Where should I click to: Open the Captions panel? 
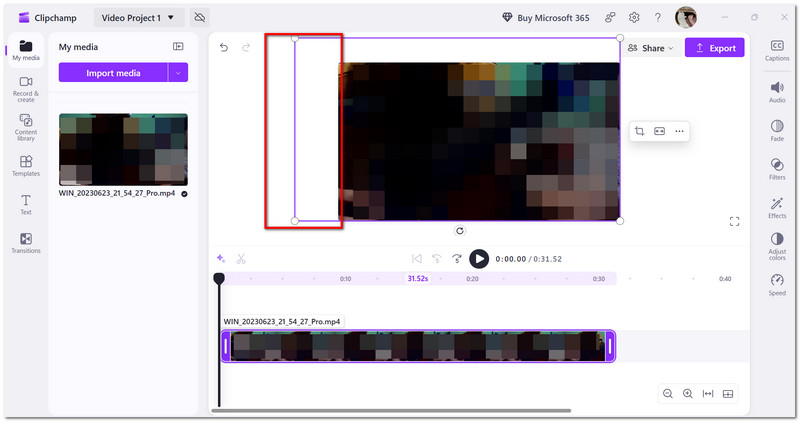[x=777, y=51]
